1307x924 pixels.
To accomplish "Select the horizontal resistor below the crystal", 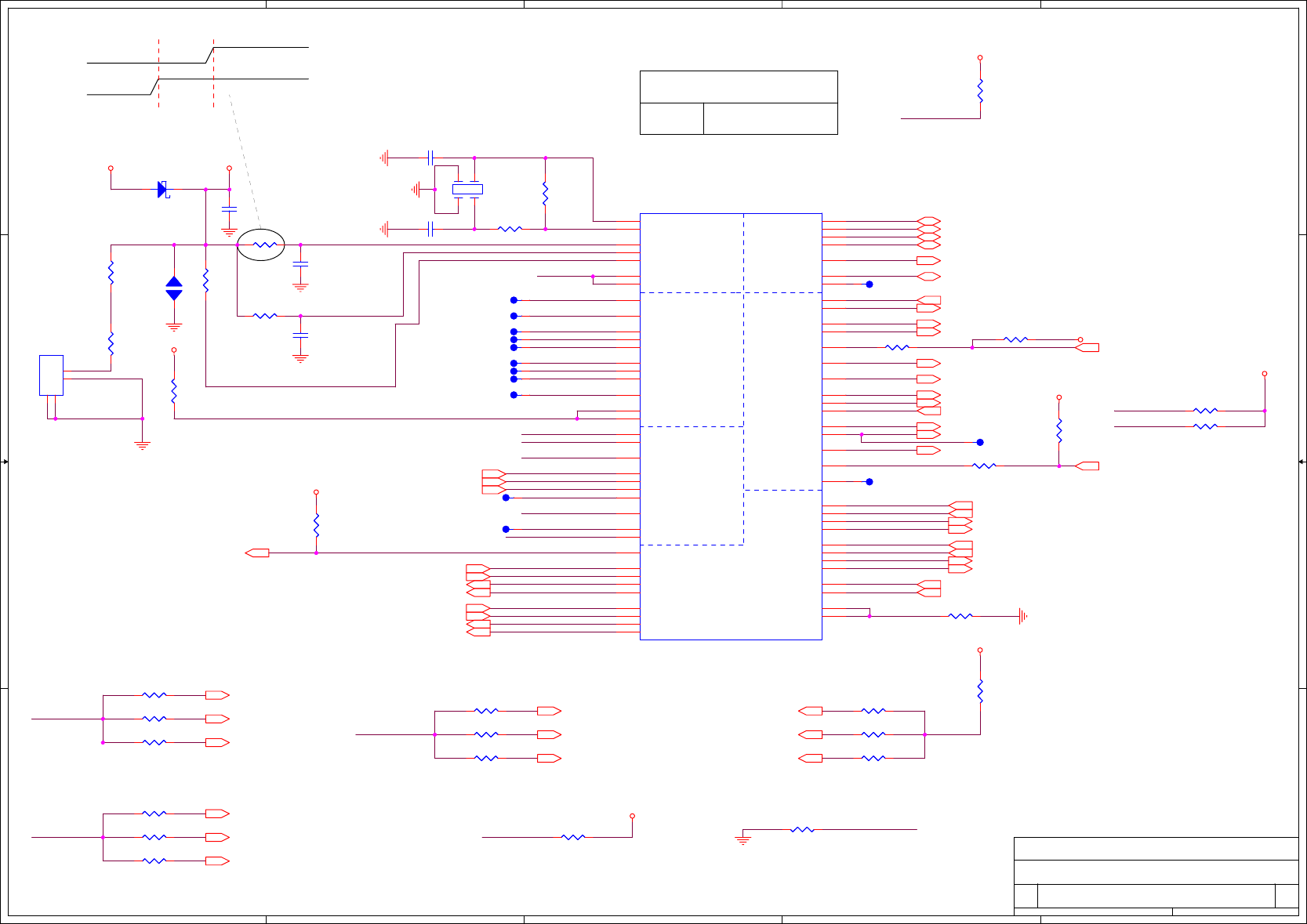I will [510, 229].
